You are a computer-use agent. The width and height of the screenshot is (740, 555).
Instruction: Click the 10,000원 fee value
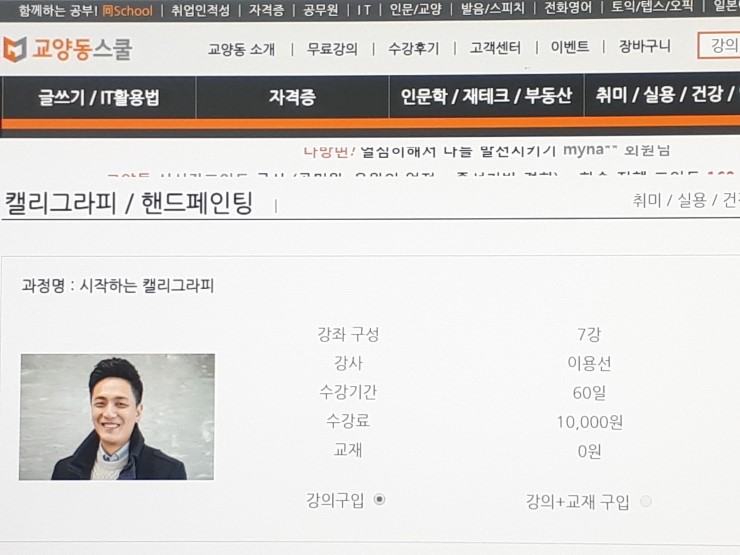point(589,422)
